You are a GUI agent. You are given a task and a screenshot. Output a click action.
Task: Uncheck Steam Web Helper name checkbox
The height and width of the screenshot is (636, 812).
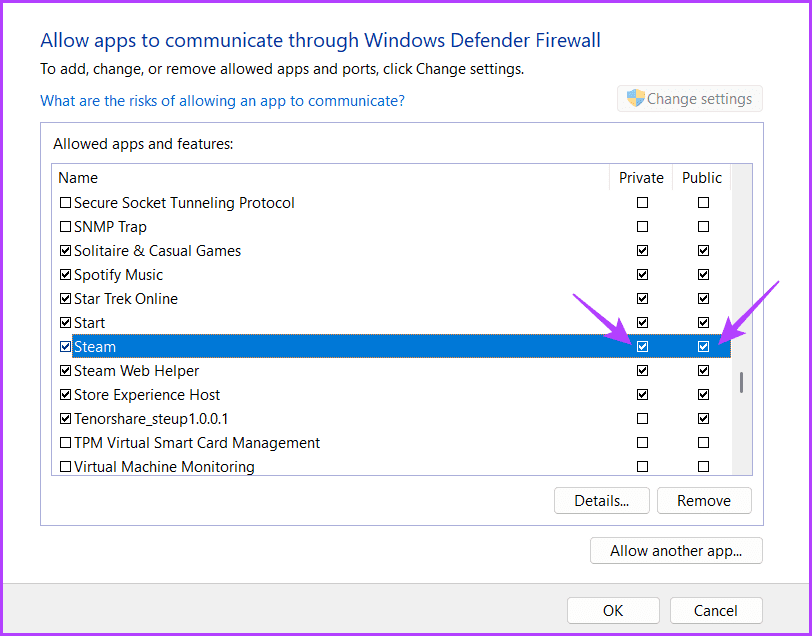click(x=65, y=371)
